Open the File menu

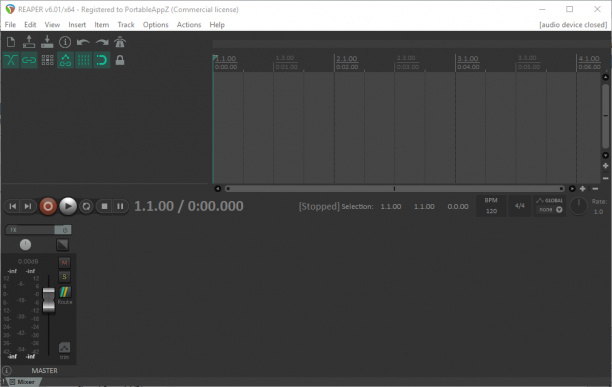10,25
